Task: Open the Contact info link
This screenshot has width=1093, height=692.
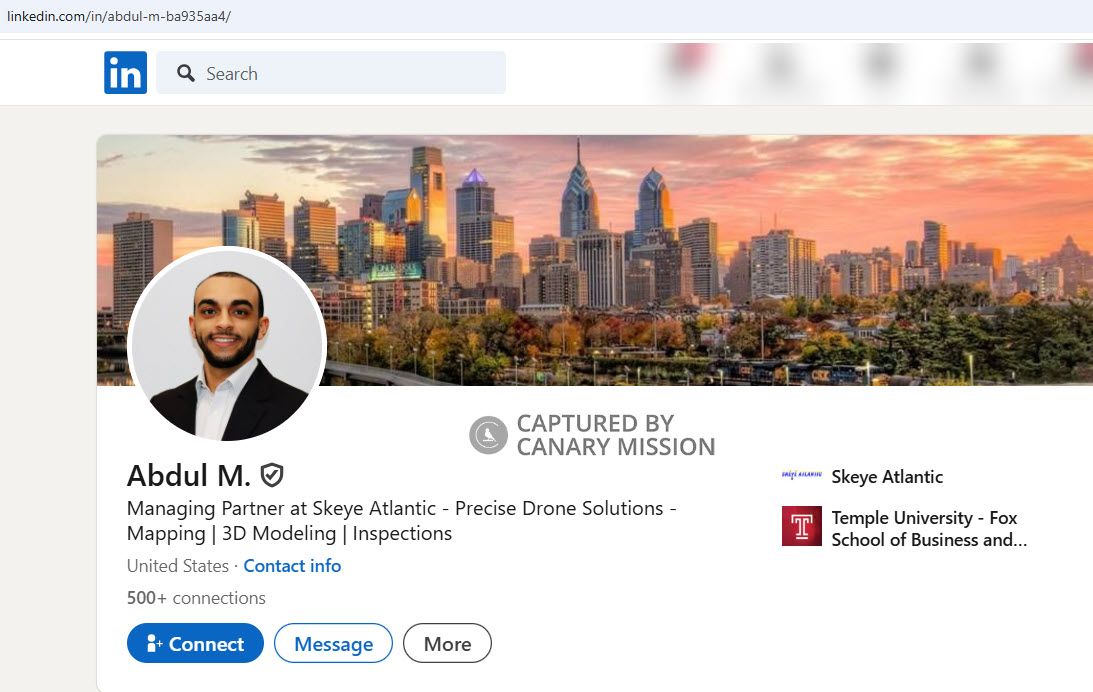Action: coord(292,566)
